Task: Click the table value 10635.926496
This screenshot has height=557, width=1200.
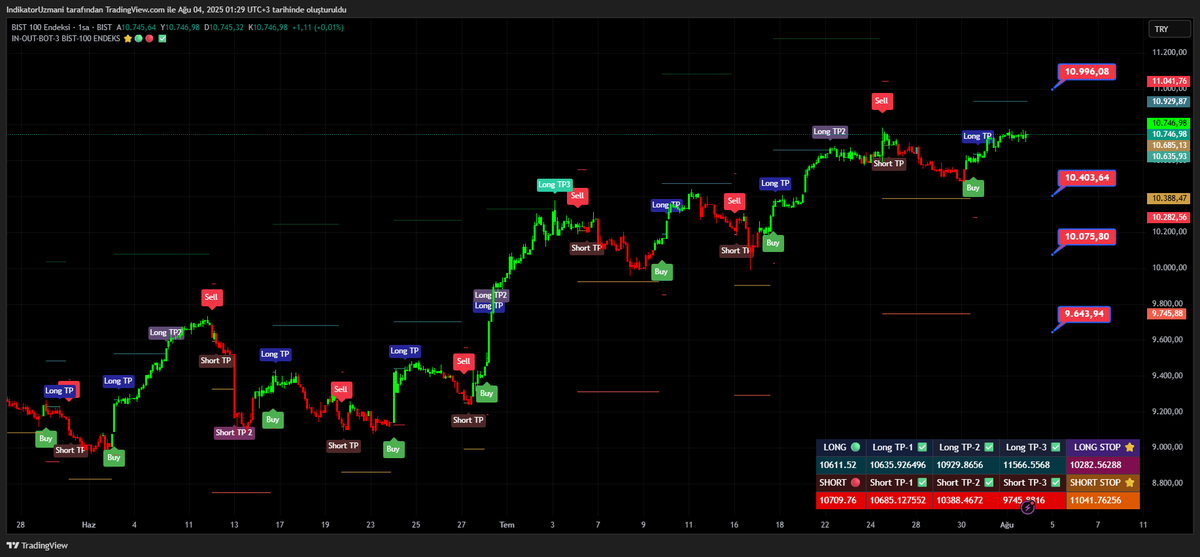Action: tap(899, 465)
